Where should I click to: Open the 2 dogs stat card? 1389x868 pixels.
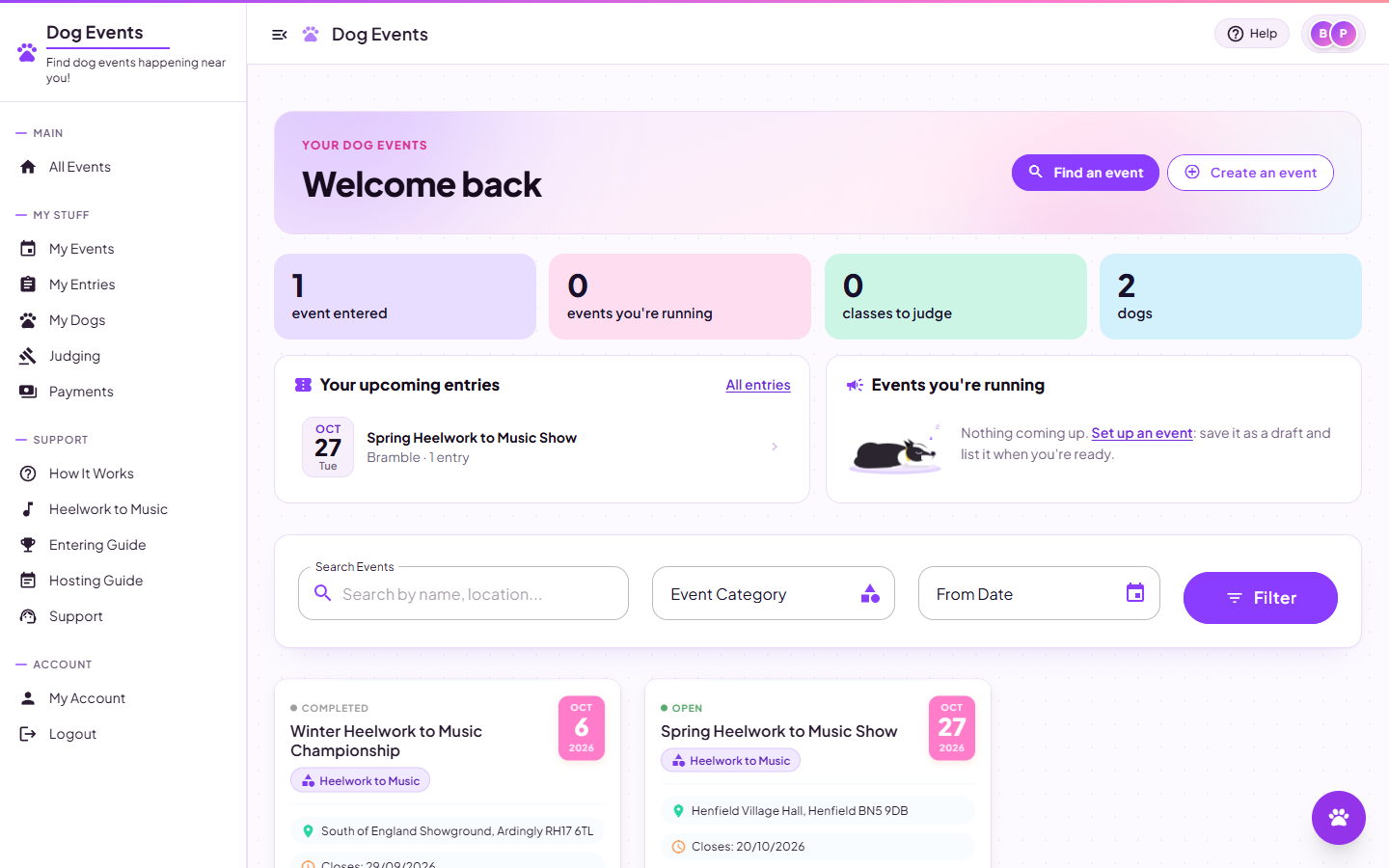[1231, 296]
